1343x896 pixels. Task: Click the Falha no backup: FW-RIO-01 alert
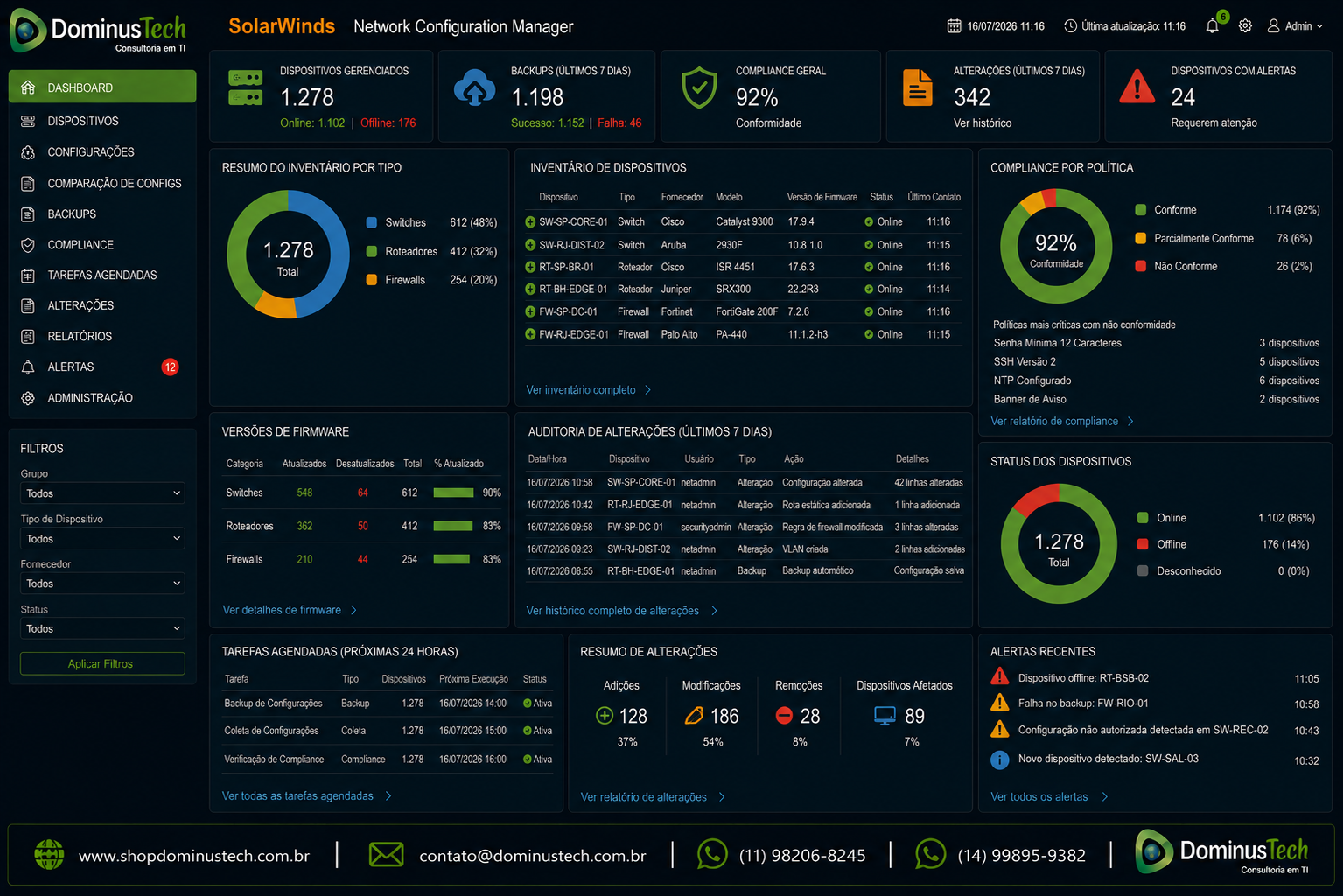coord(1083,703)
